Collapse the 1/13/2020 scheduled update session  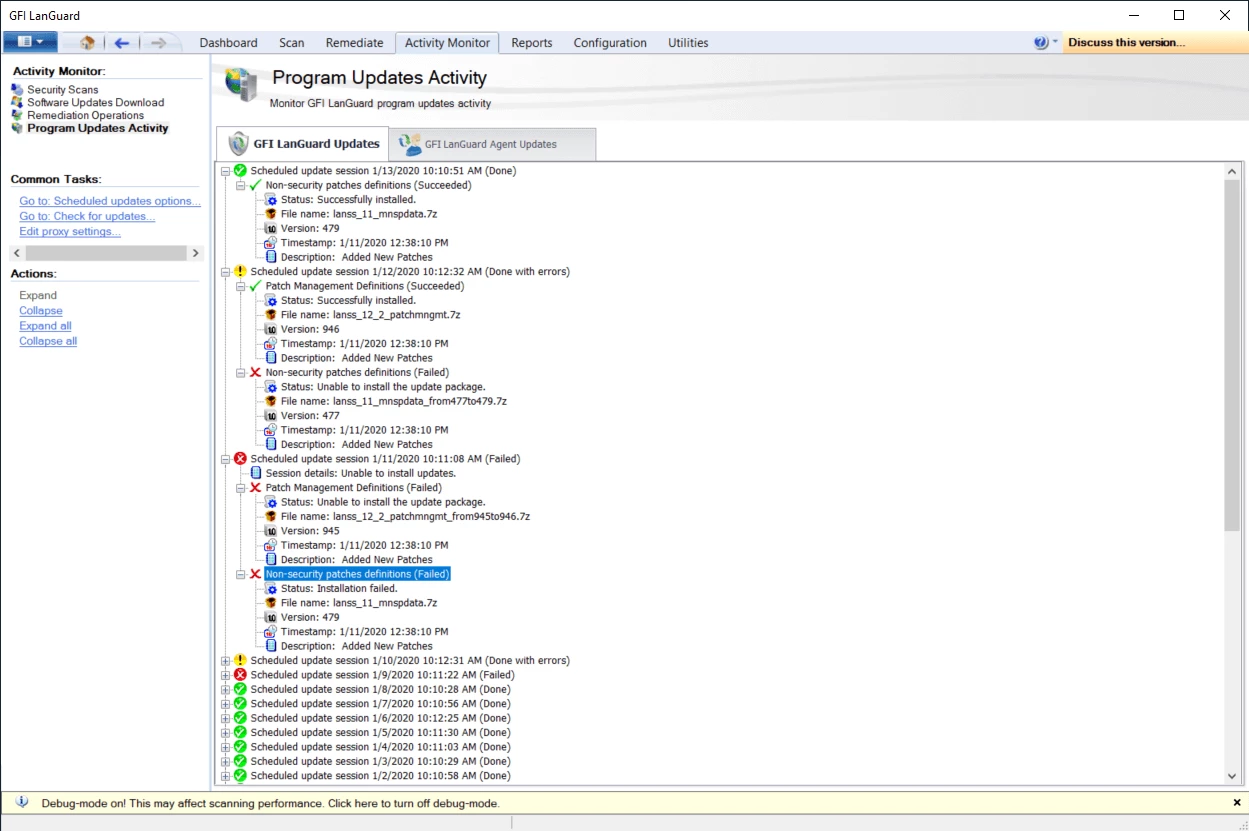tap(225, 170)
